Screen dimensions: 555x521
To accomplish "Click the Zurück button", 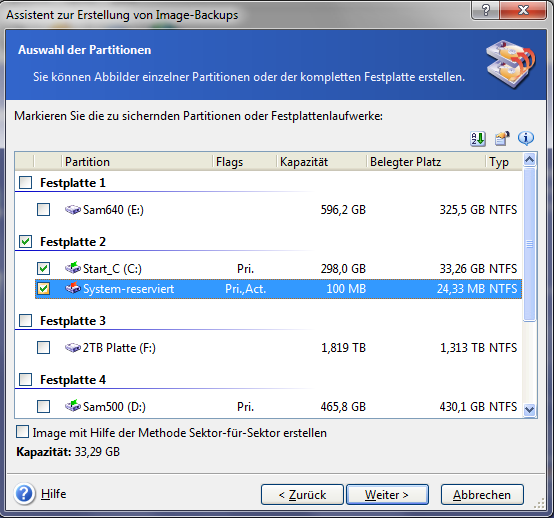I will (302, 494).
